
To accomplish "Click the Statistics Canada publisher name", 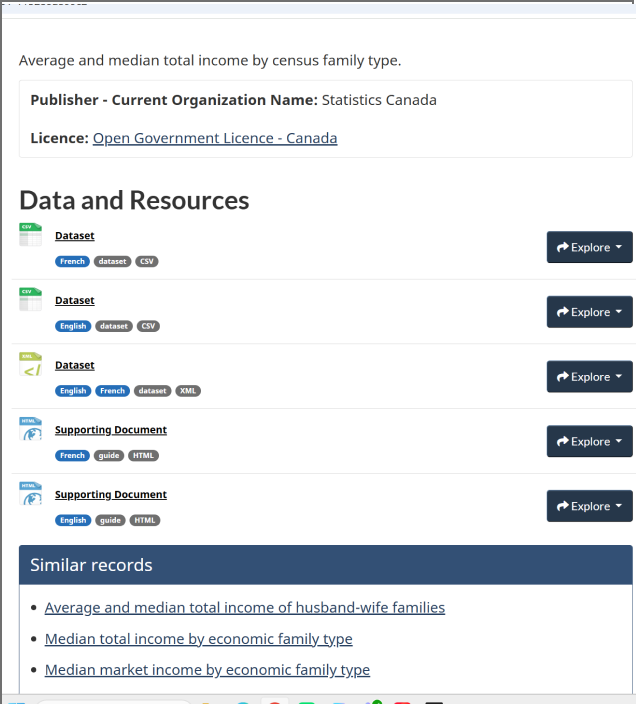I will pyautogui.click(x=379, y=100).
